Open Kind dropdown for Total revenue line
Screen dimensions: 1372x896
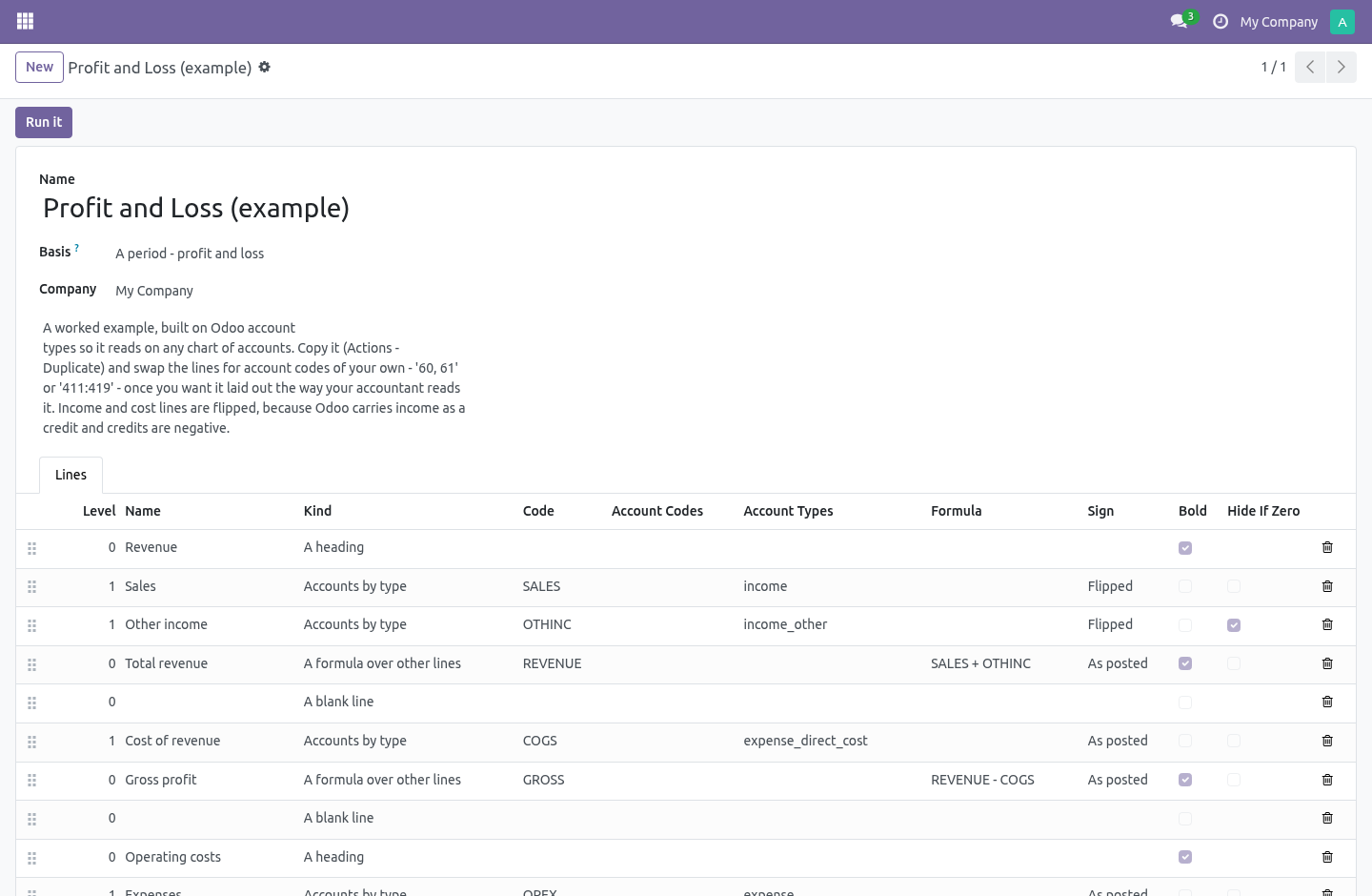(x=405, y=663)
